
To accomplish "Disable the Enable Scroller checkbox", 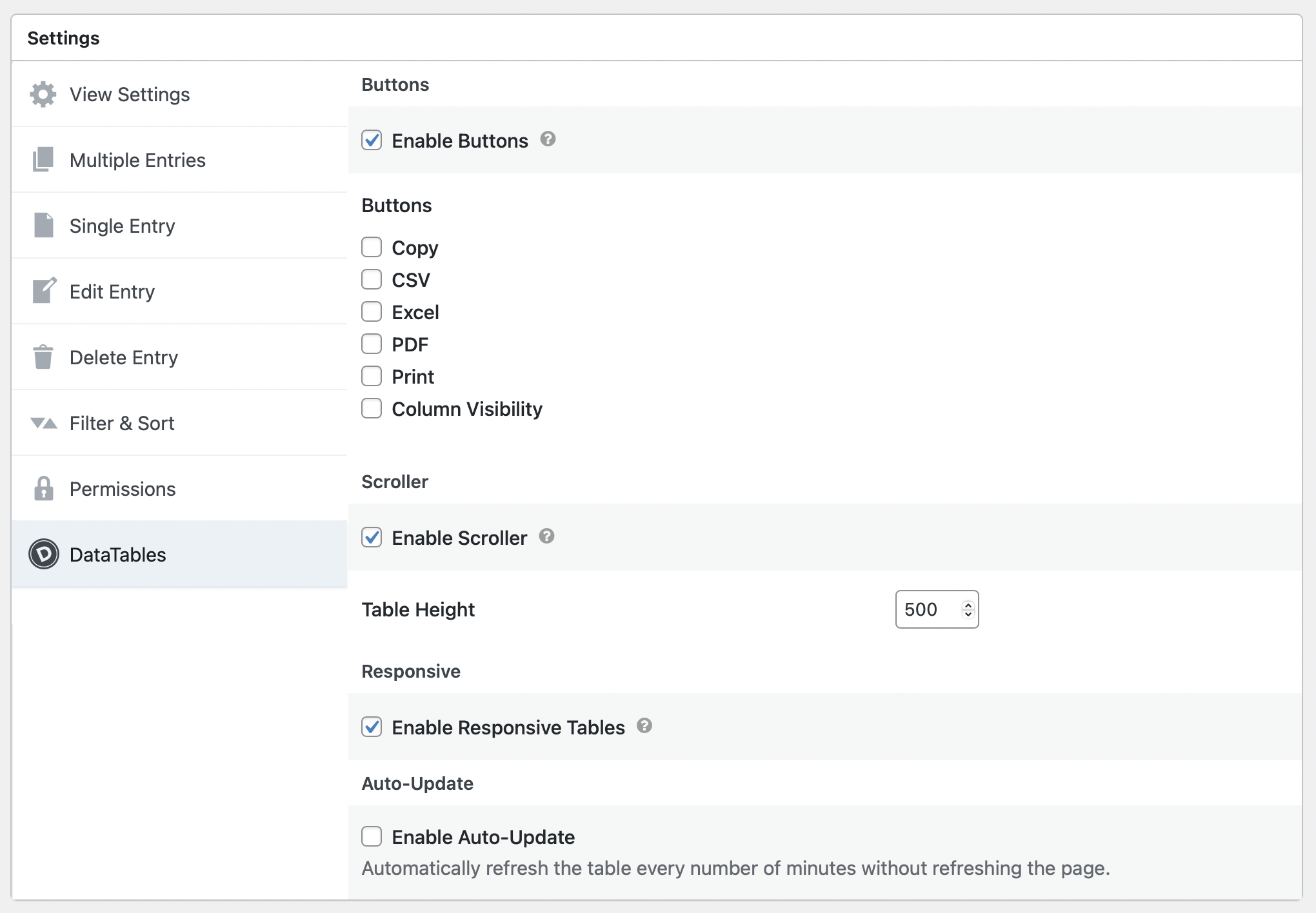I will 372,537.
